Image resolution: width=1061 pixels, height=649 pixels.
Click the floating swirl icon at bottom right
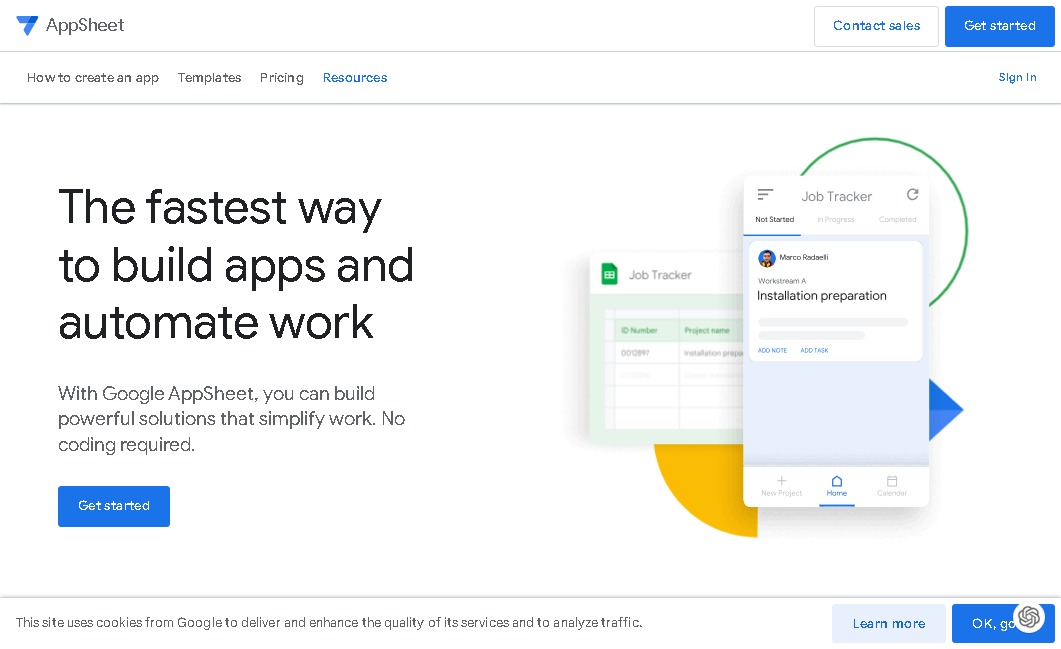(x=1029, y=617)
